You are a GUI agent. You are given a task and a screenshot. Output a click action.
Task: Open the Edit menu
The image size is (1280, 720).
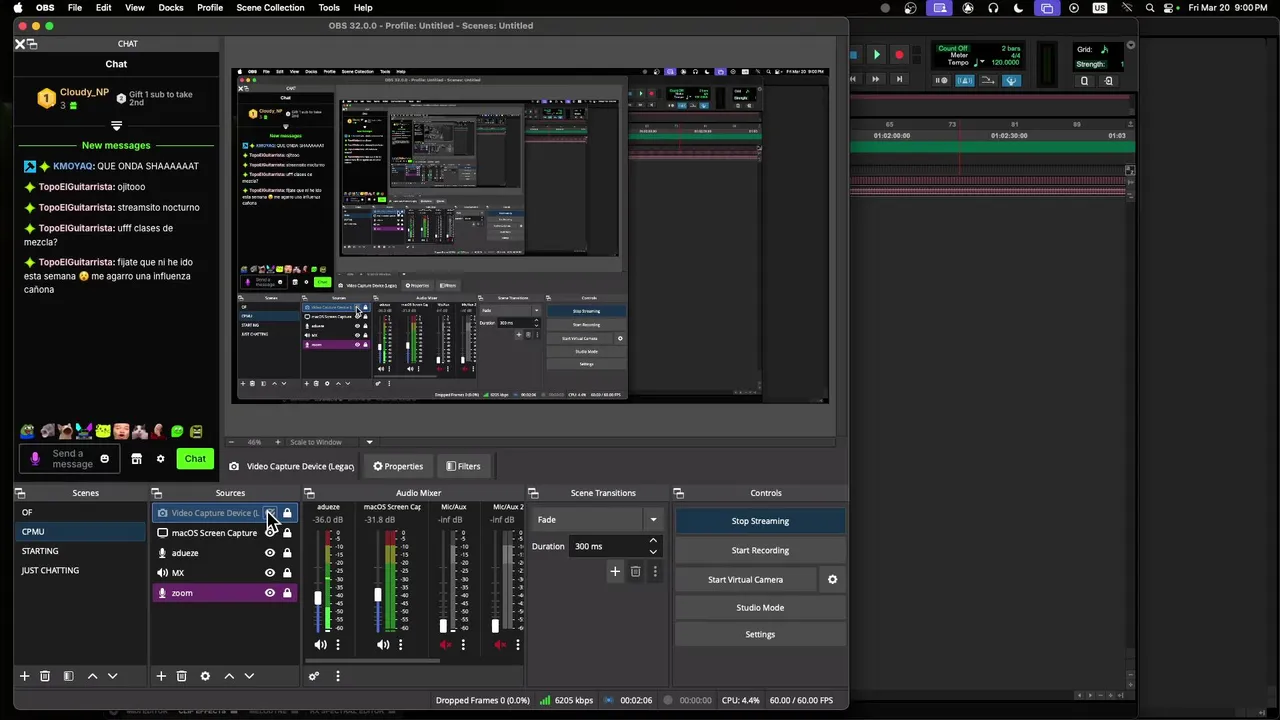103,7
